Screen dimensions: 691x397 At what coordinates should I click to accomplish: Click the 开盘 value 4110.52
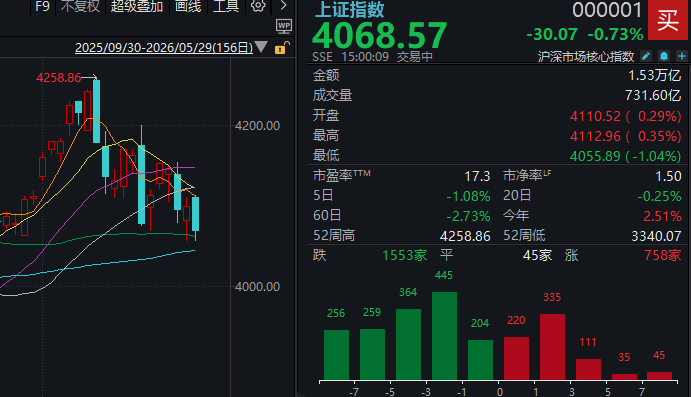tap(595, 116)
